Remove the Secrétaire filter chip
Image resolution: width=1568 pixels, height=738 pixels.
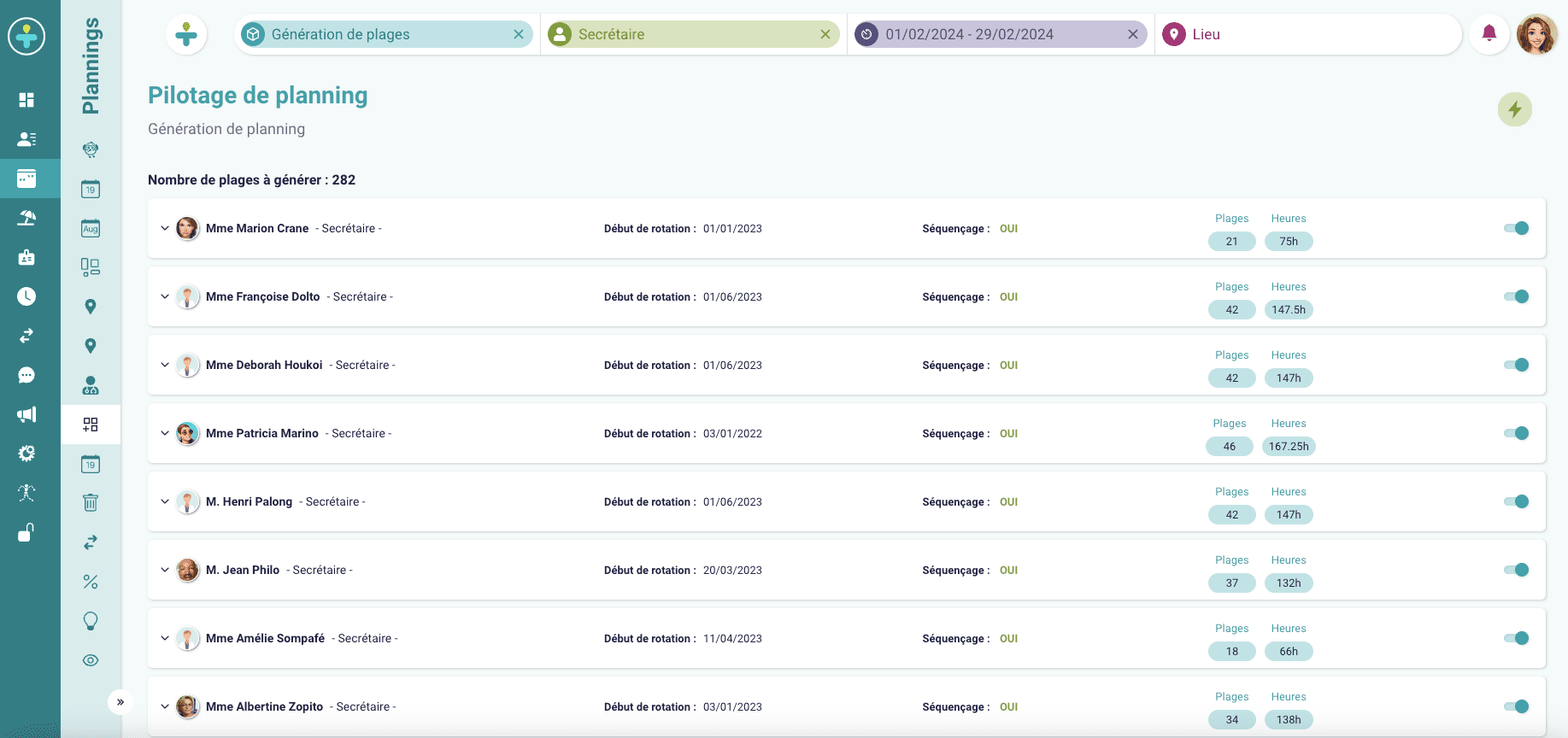(825, 34)
